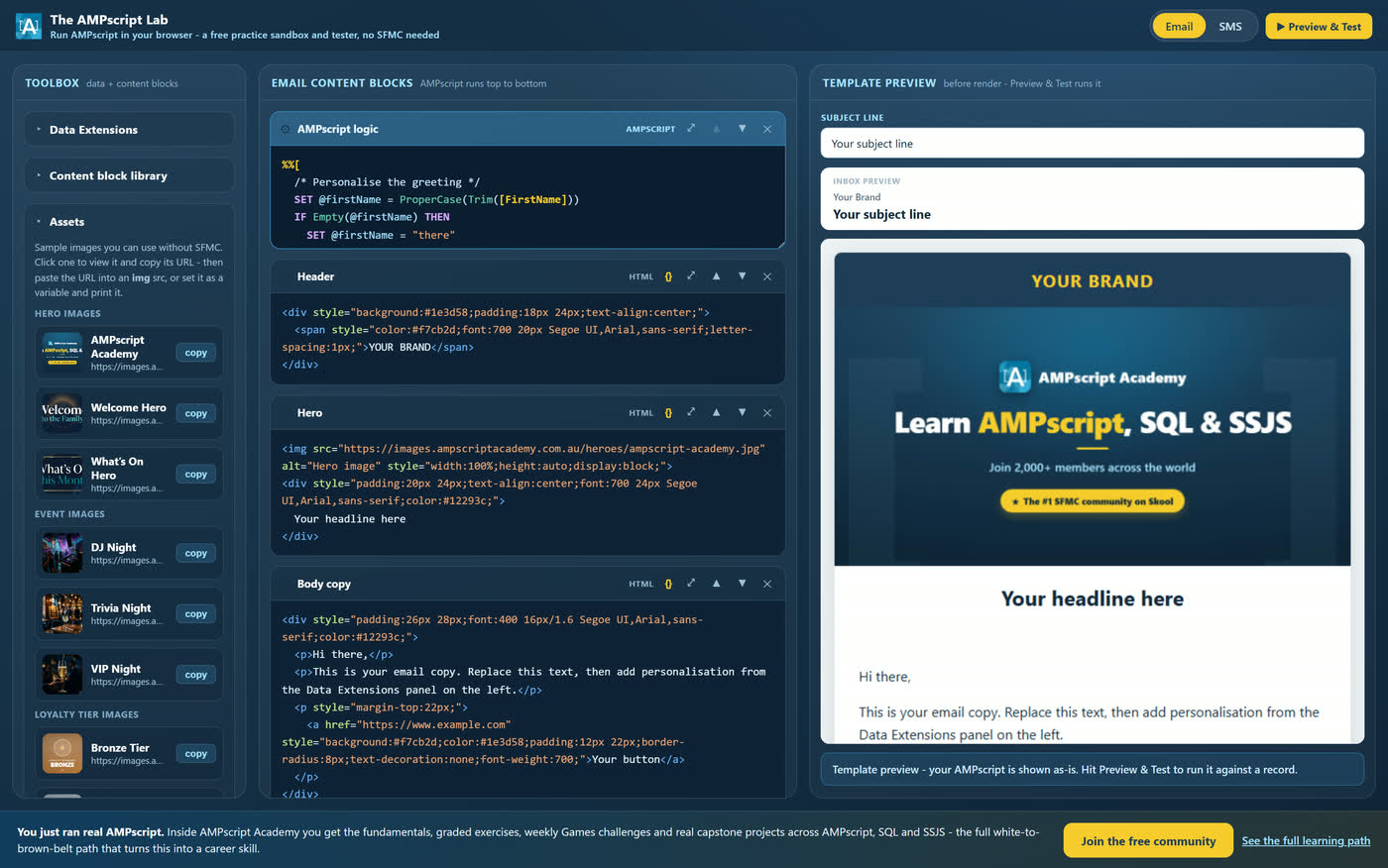Click the 'VIP Night' asset name
1388x868 pixels.
pos(116,669)
